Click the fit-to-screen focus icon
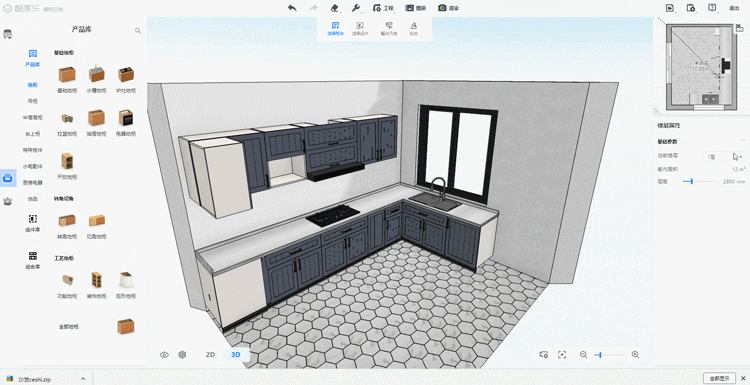 tap(562, 354)
